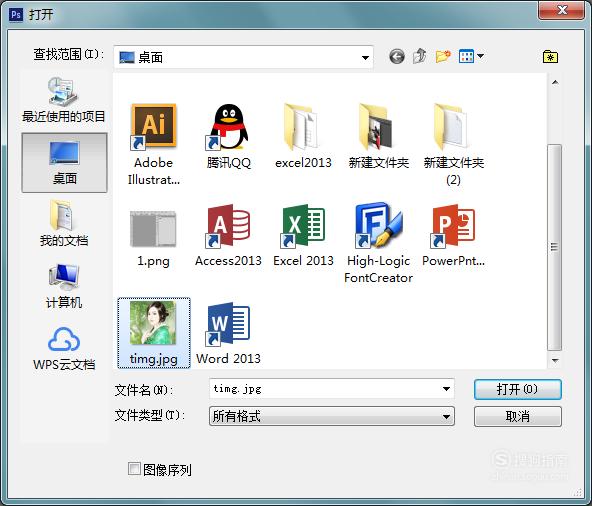Open the 文件类型 所有格式 dropdown
Image resolution: width=592 pixels, height=506 pixels.
(x=331, y=417)
